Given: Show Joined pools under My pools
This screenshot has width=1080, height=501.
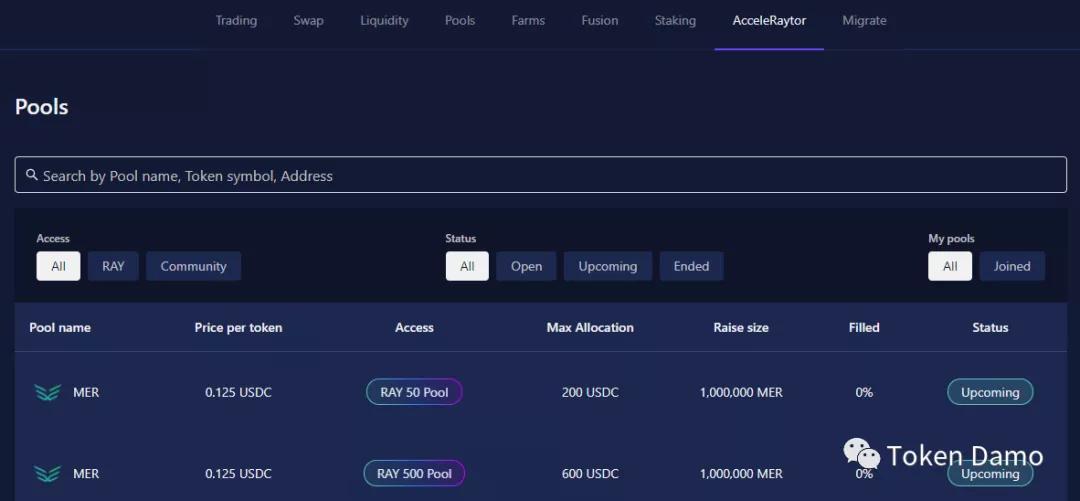Looking at the screenshot, I should [1011, 266].
